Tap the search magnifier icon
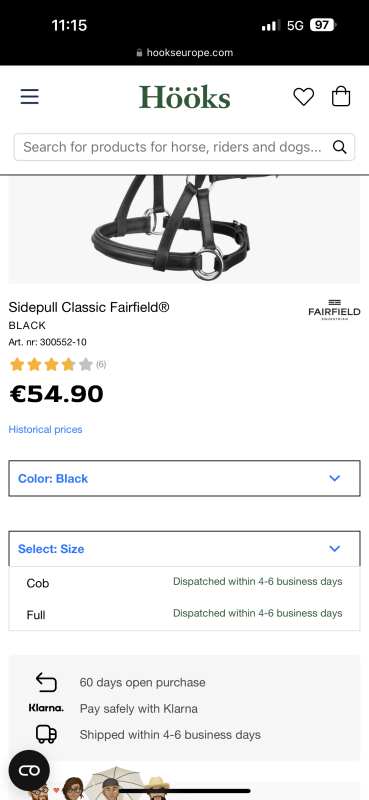Viewport: 369px width, 800px height. coord(340,147)
